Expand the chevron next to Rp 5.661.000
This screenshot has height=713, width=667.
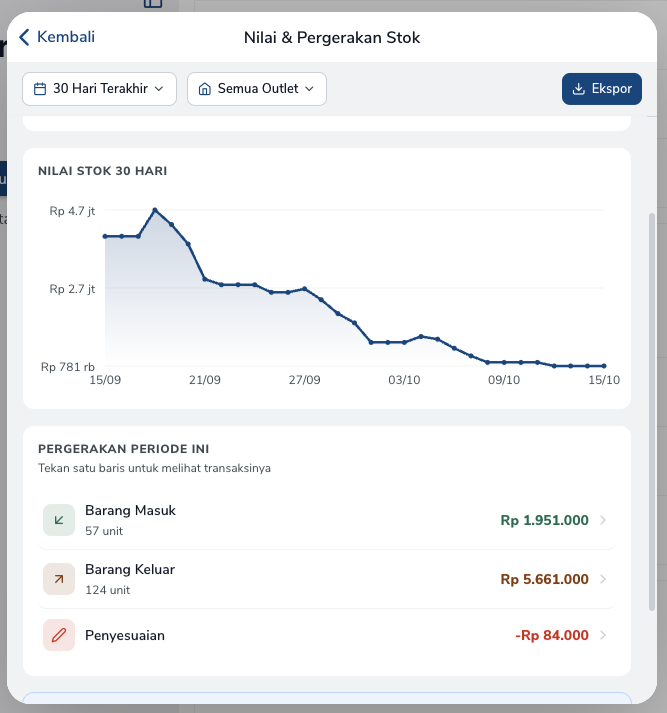click(x=603, y=579)
